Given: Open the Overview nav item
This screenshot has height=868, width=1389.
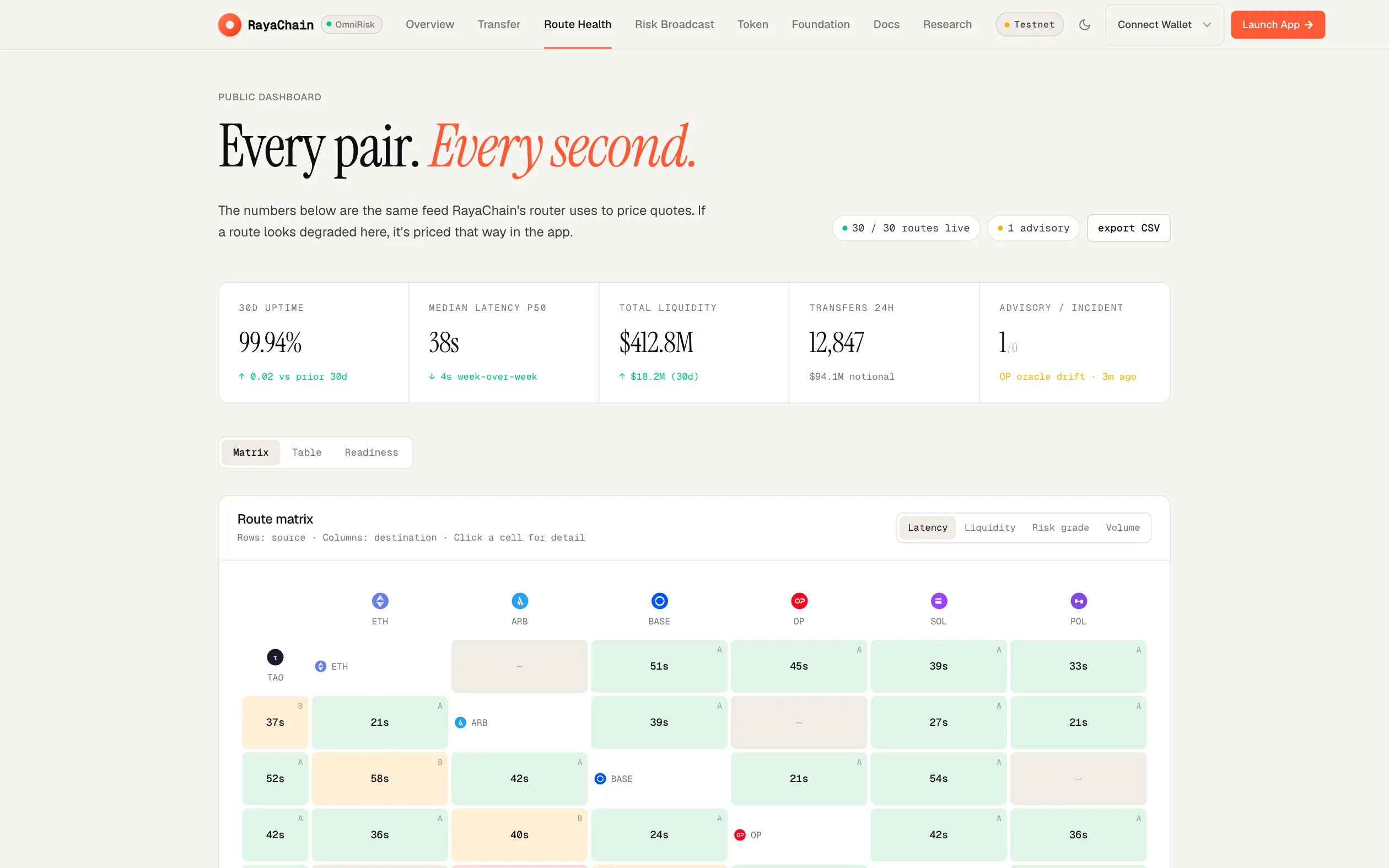Looking at the screenshot, I should [x=430, y=25].
